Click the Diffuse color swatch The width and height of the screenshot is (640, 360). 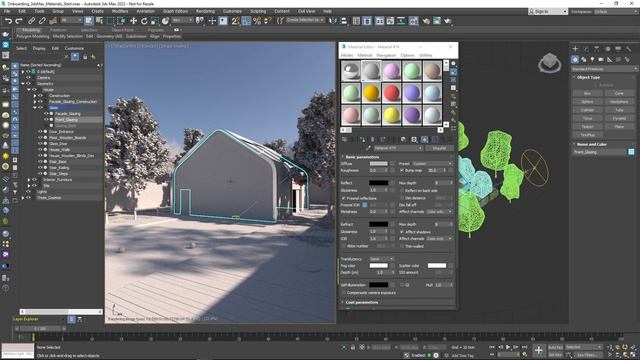coord(378,163)
